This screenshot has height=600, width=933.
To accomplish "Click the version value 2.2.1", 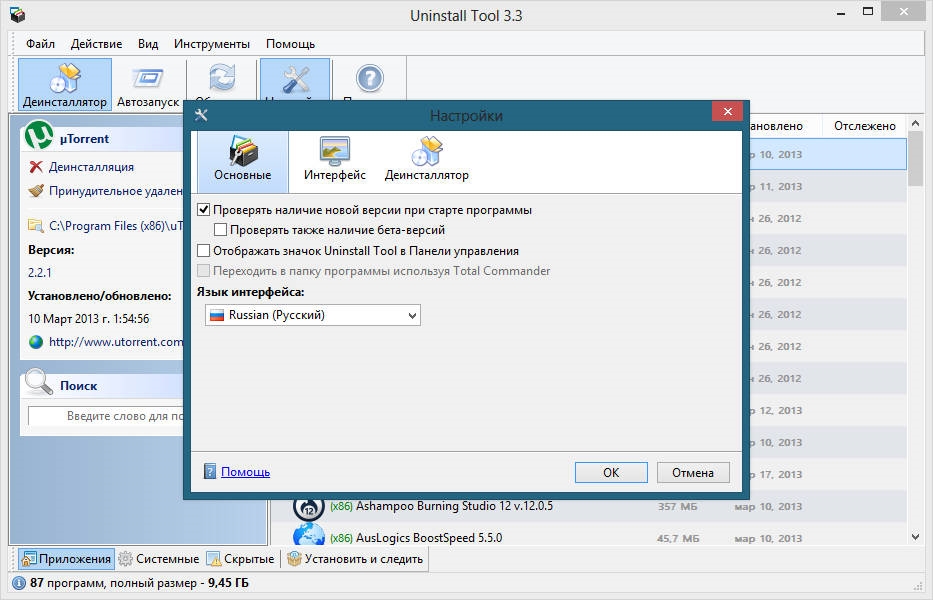I will click(x=39, y=273).
